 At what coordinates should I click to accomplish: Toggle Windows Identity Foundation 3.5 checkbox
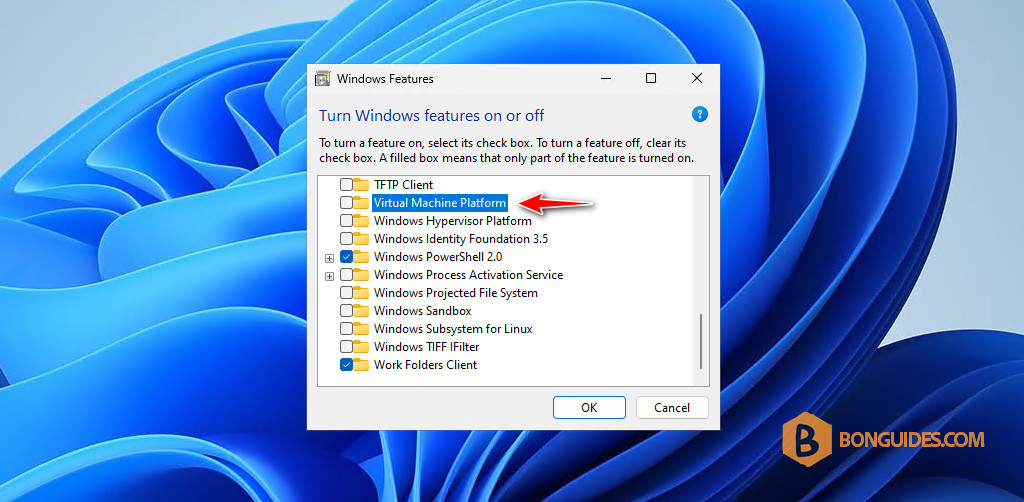(x=346, y=239)
